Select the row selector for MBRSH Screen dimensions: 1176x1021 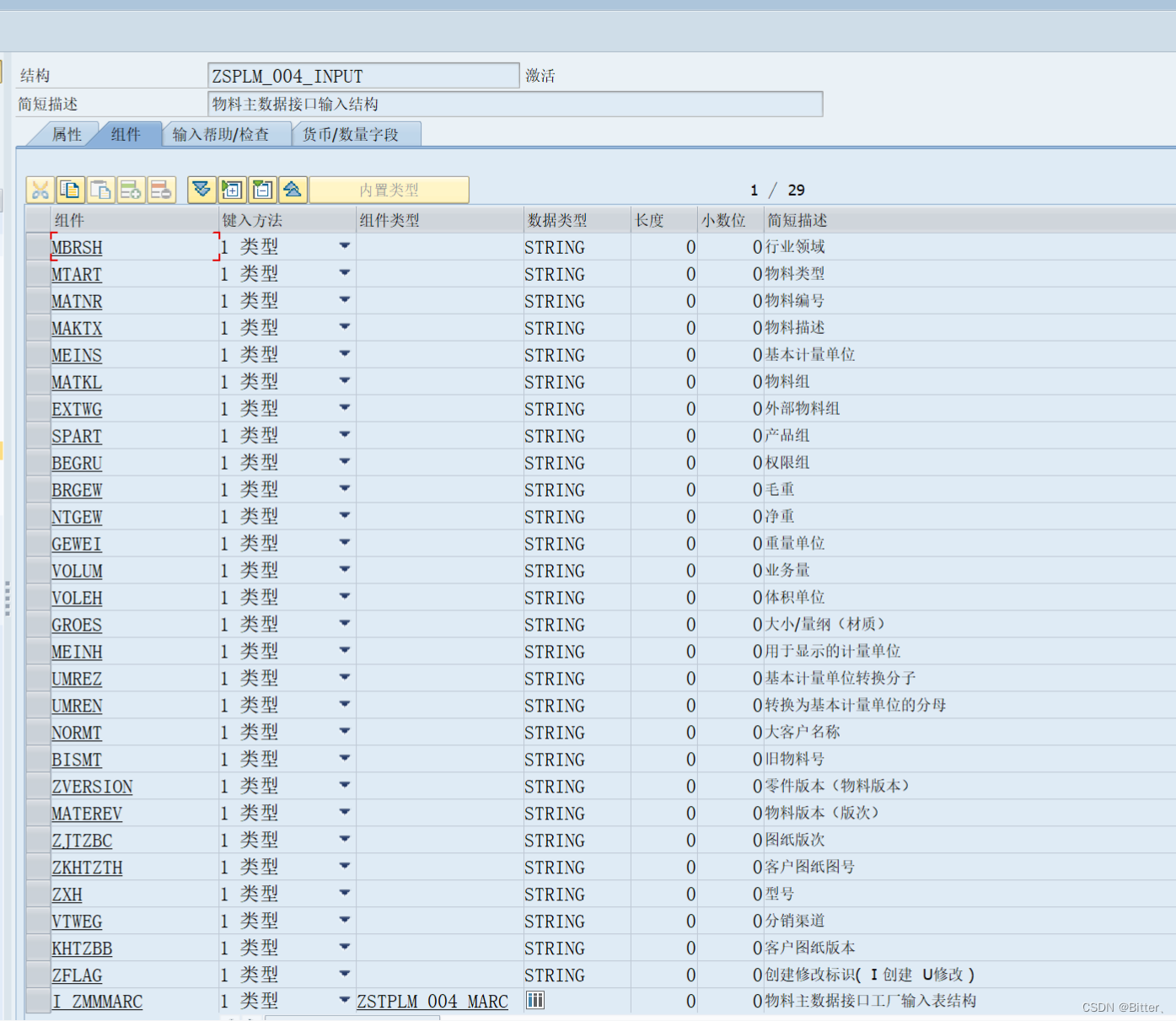click(x=37, y=246)
